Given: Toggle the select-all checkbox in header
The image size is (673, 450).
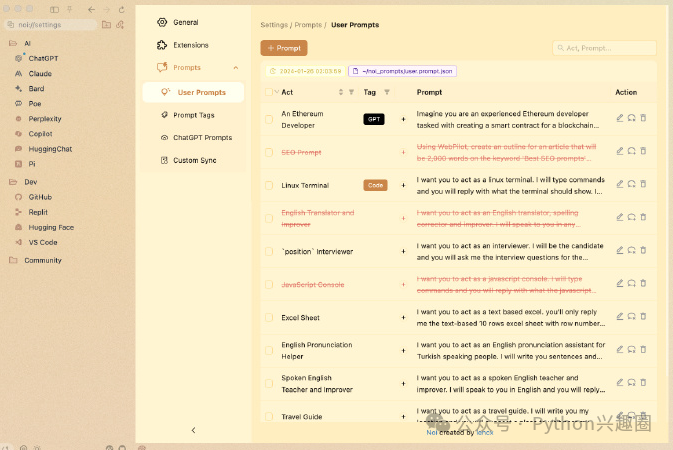Looking at the screenshot, I should [x=269, y=92].
